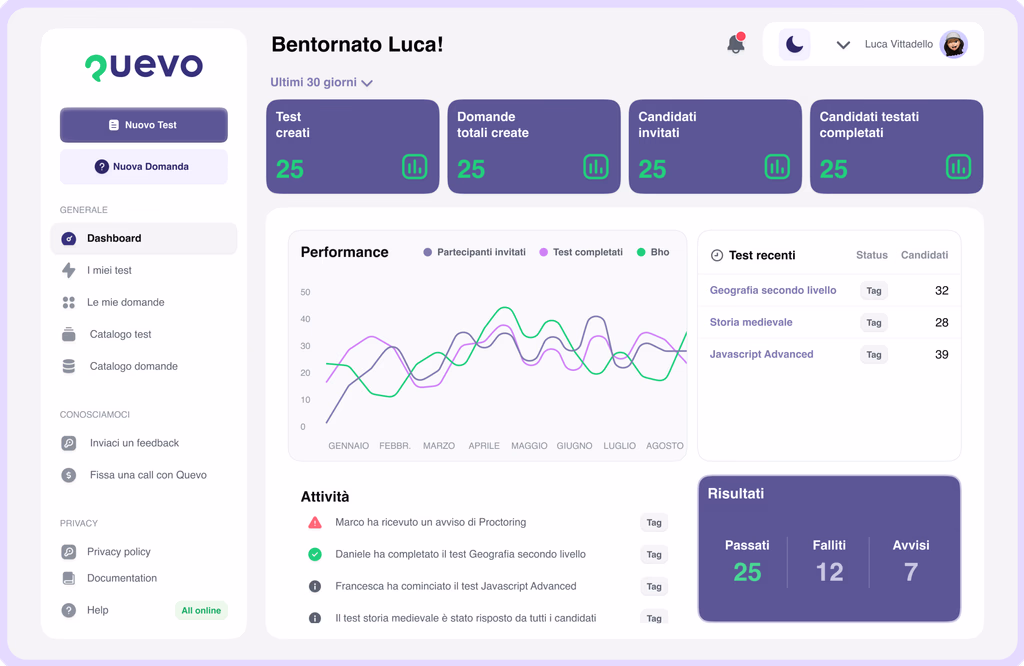Viewport: 1024px width, 666px height.
Task: Click the MAGGIO label on the chart axis
Action: point(529,445)
